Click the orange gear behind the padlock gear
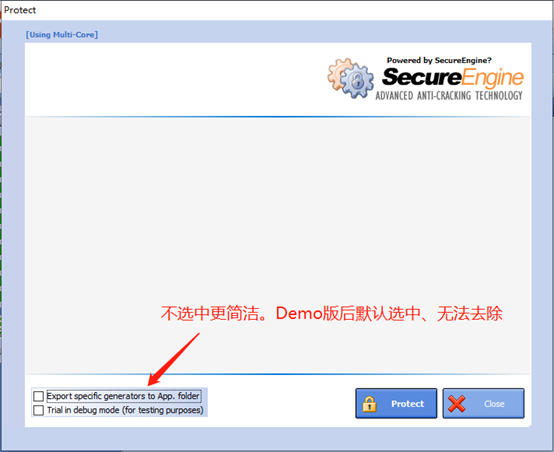 click(x=337, y=73)
